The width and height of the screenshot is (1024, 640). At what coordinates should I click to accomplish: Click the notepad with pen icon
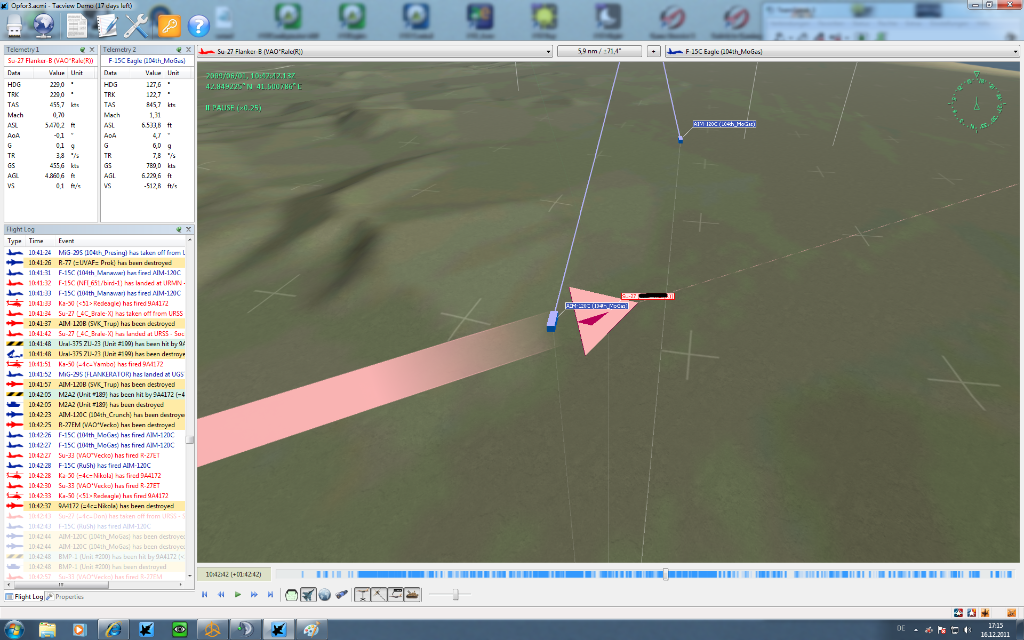click(x=106, y=24)
